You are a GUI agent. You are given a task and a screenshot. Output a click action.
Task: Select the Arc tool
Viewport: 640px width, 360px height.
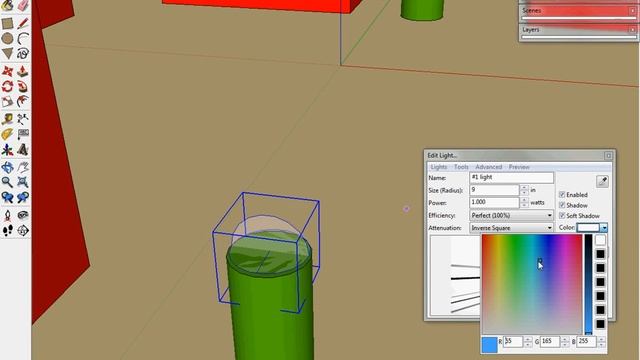23,38
